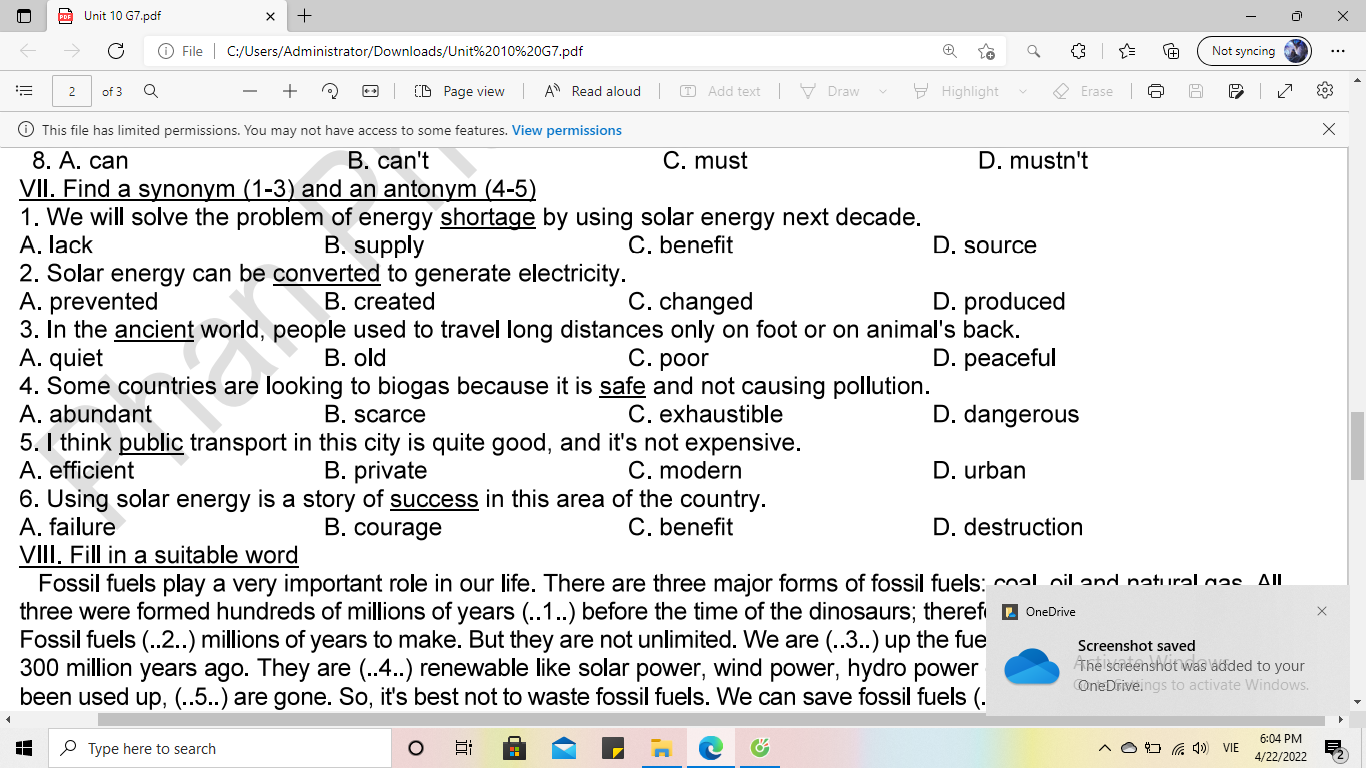
Task: Enter full screen mode
Action: (x=1285, y=91)
